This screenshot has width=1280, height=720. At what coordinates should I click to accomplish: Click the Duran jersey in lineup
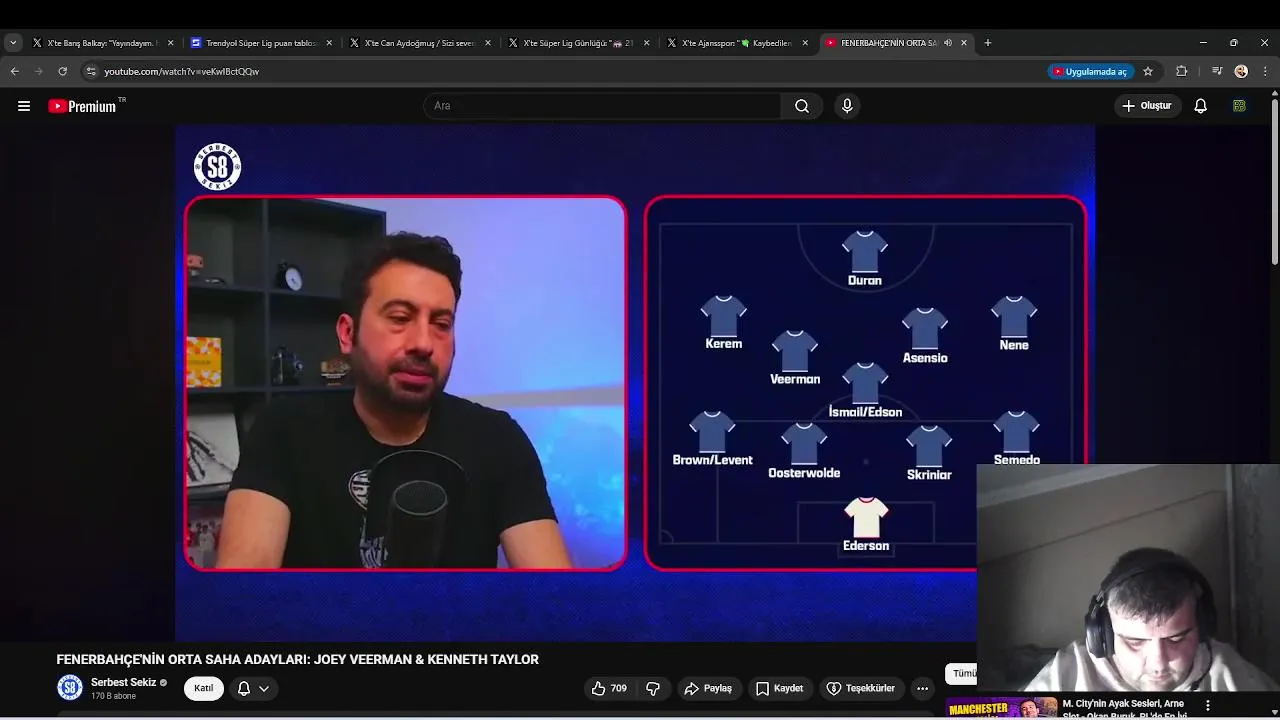coord(865,251)
